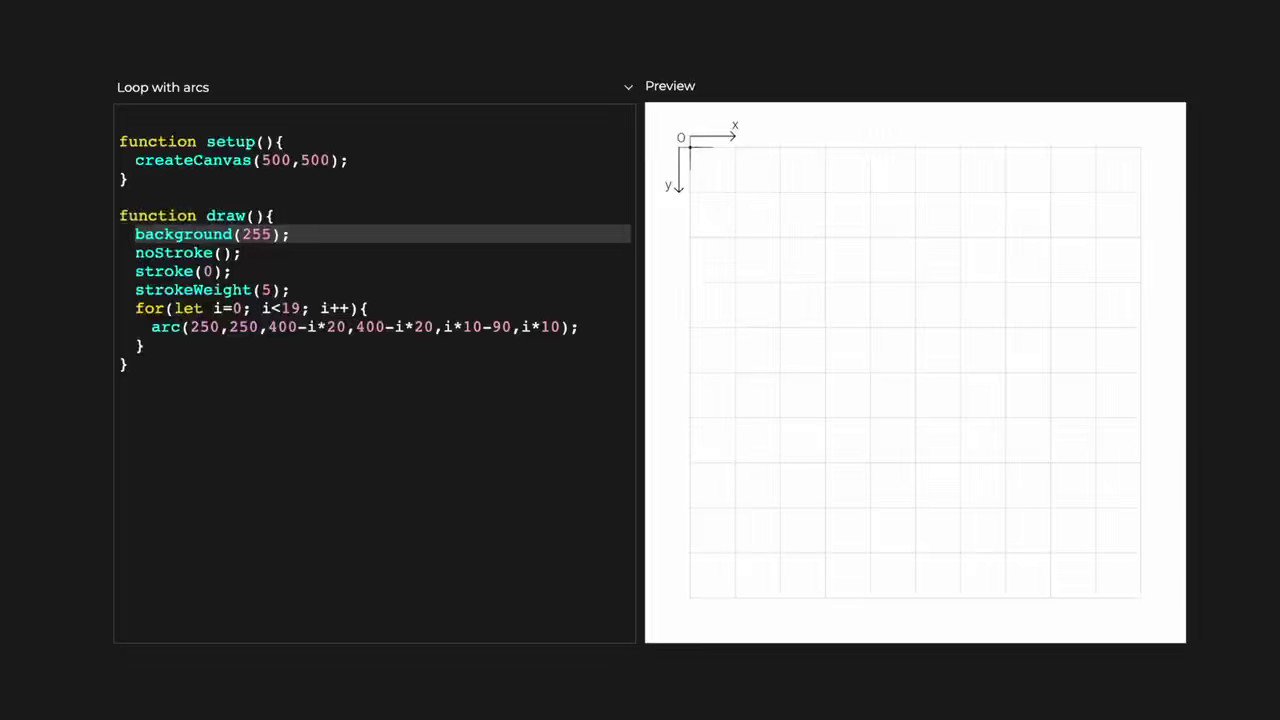1280x720 pixels.
Task: Click the setup function name
Action: click(x=230, y=141)
